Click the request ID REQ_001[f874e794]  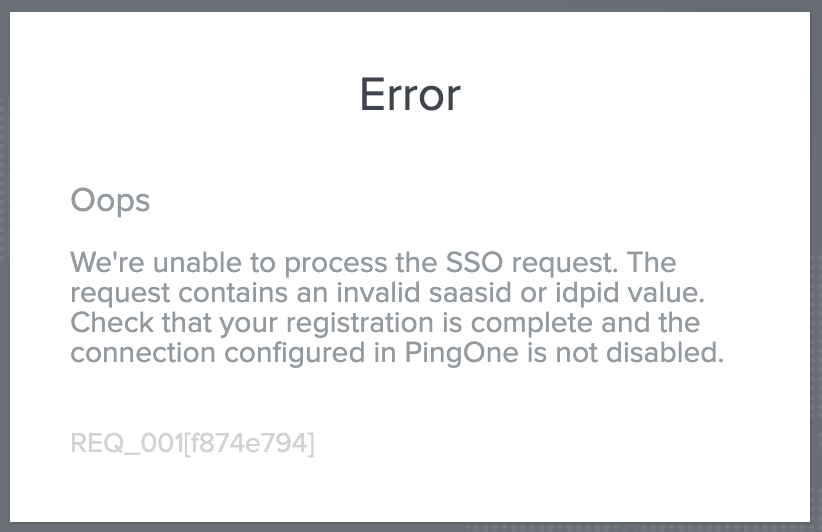coord(192,442)
